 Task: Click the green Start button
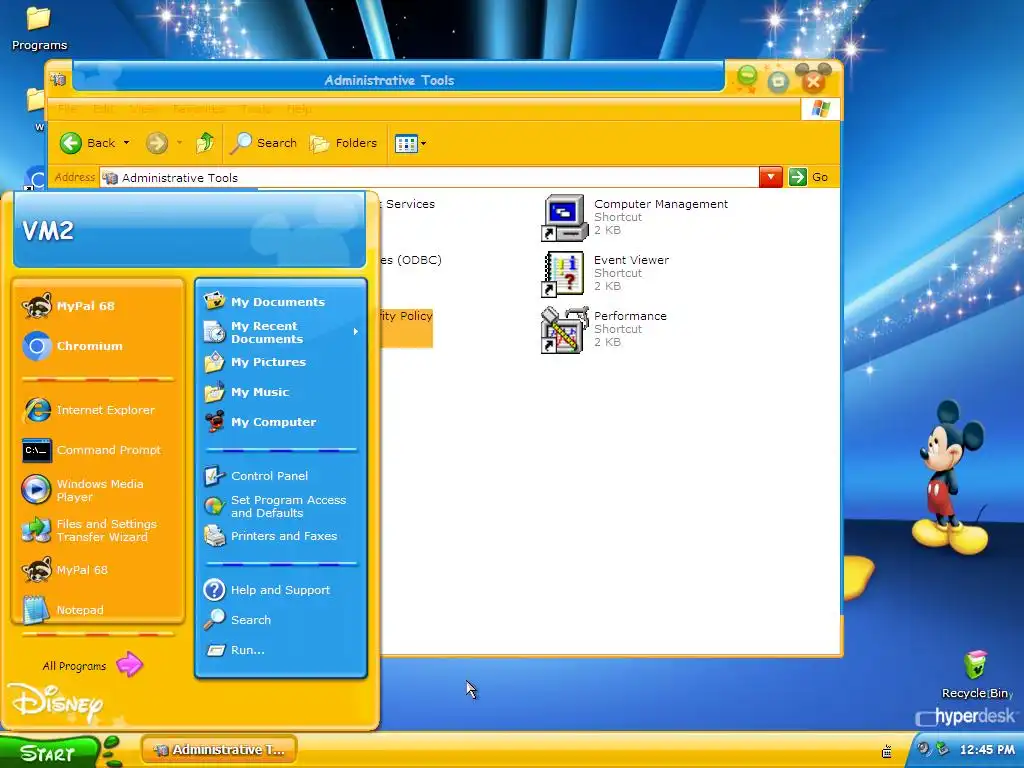coord(50,753)
